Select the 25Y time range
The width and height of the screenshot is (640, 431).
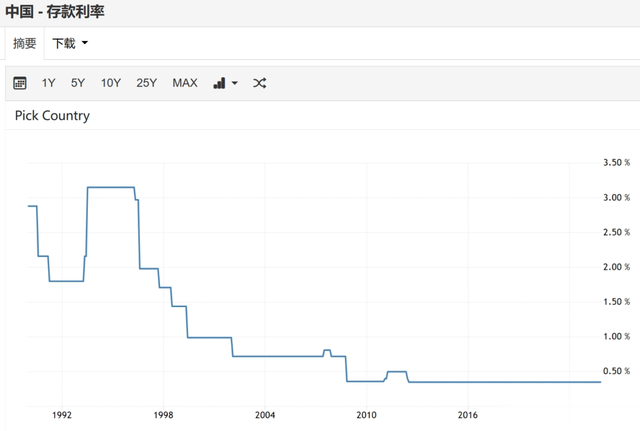147,83
